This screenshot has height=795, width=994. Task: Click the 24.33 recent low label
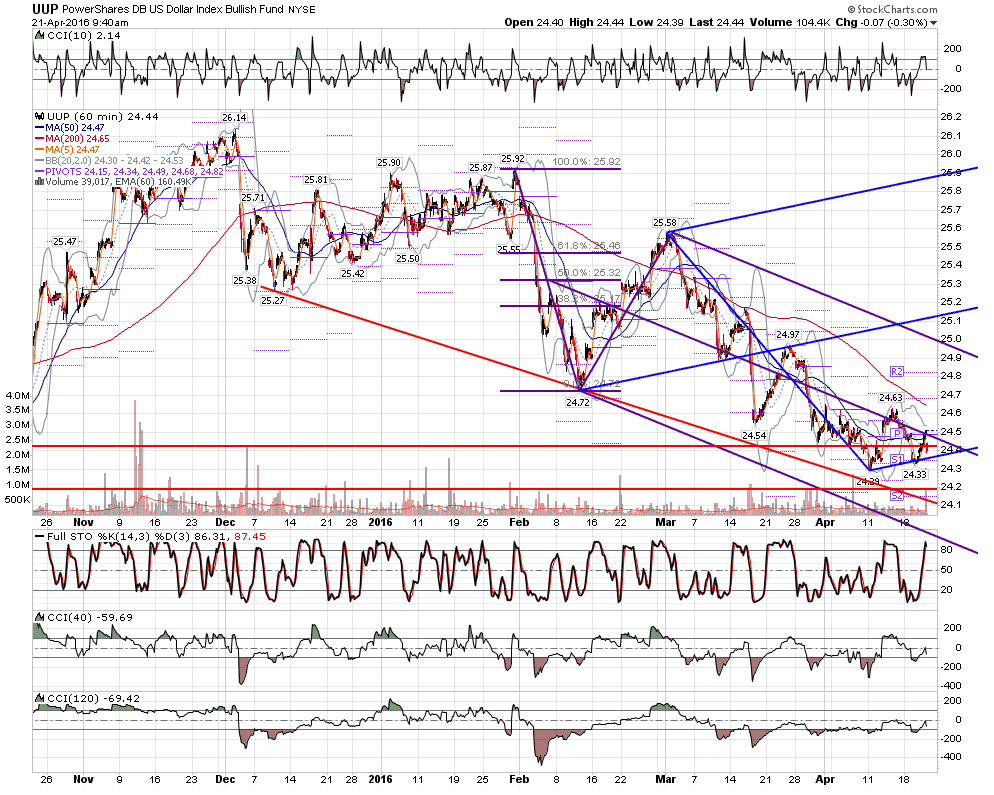point(915,474)
